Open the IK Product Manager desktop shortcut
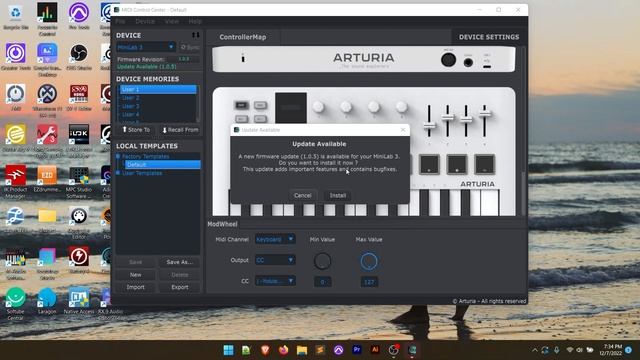This screenshot has width=640, height=360. coord(16,182)
